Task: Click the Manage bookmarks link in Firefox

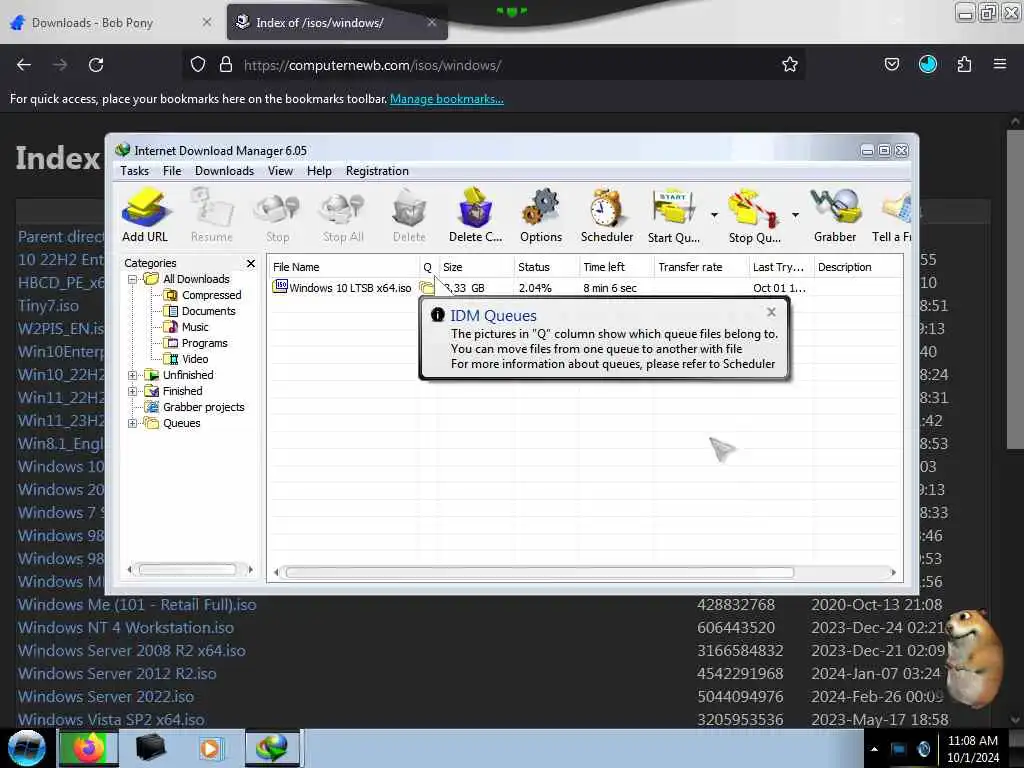Action: pyautogui.click(x=447, y=99)
